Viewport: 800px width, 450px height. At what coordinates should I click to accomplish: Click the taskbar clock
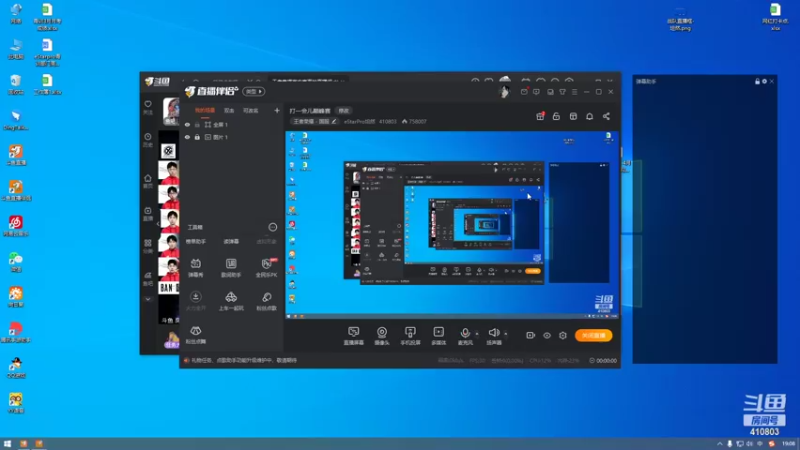tap(789, 444)
